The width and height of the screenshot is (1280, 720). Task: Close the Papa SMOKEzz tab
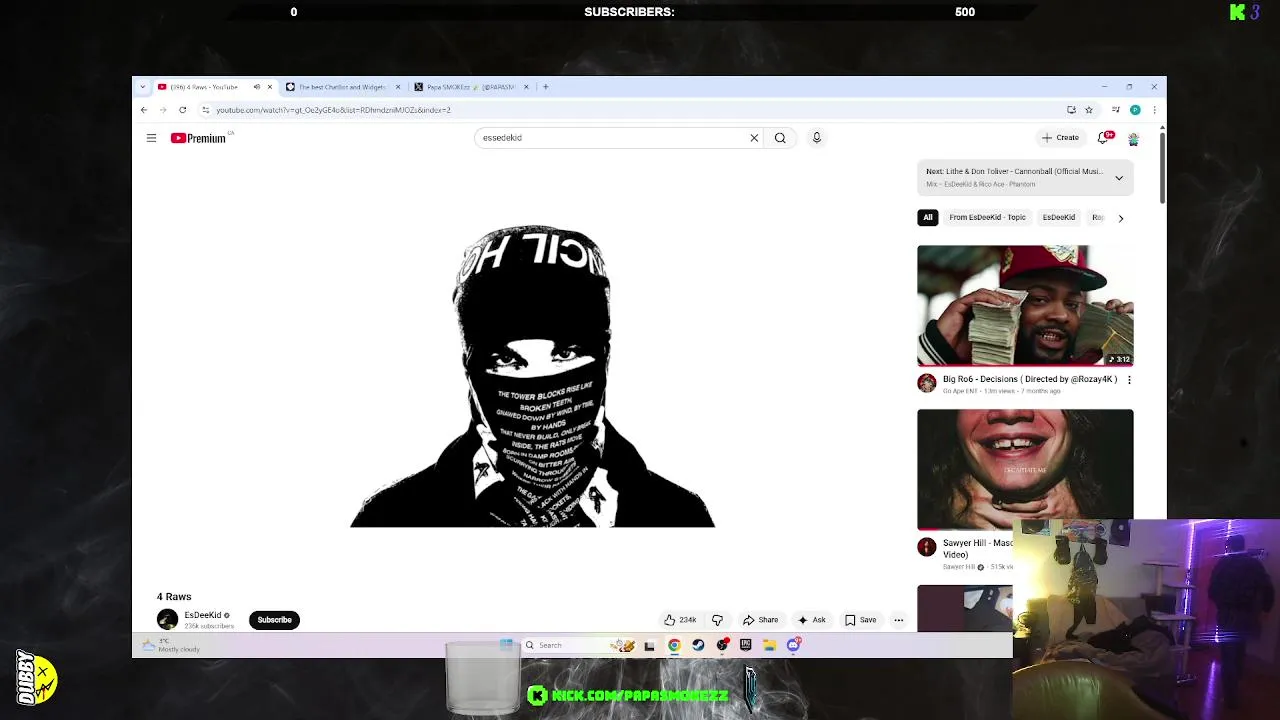pyautogui.click(x=526, y=87)
